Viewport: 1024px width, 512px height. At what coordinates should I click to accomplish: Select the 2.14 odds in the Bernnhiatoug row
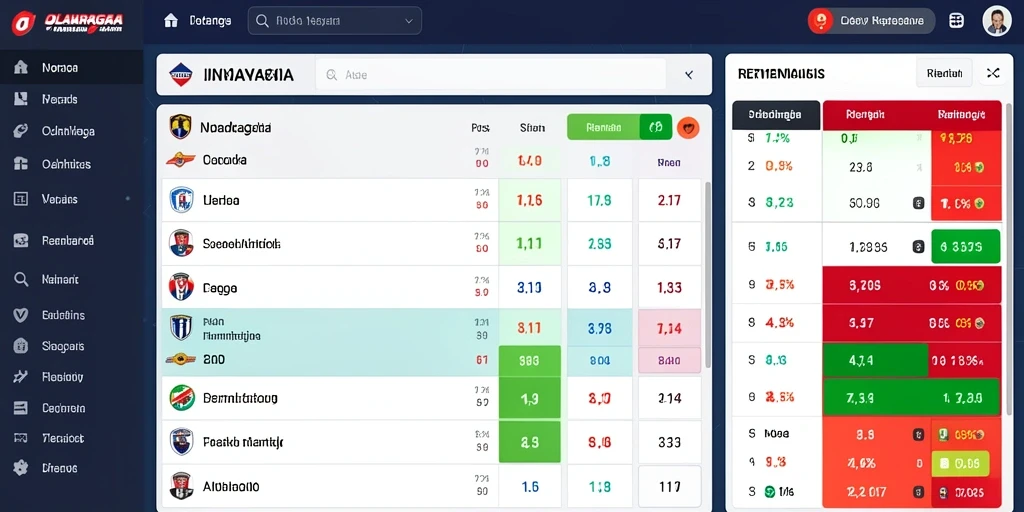669,398
